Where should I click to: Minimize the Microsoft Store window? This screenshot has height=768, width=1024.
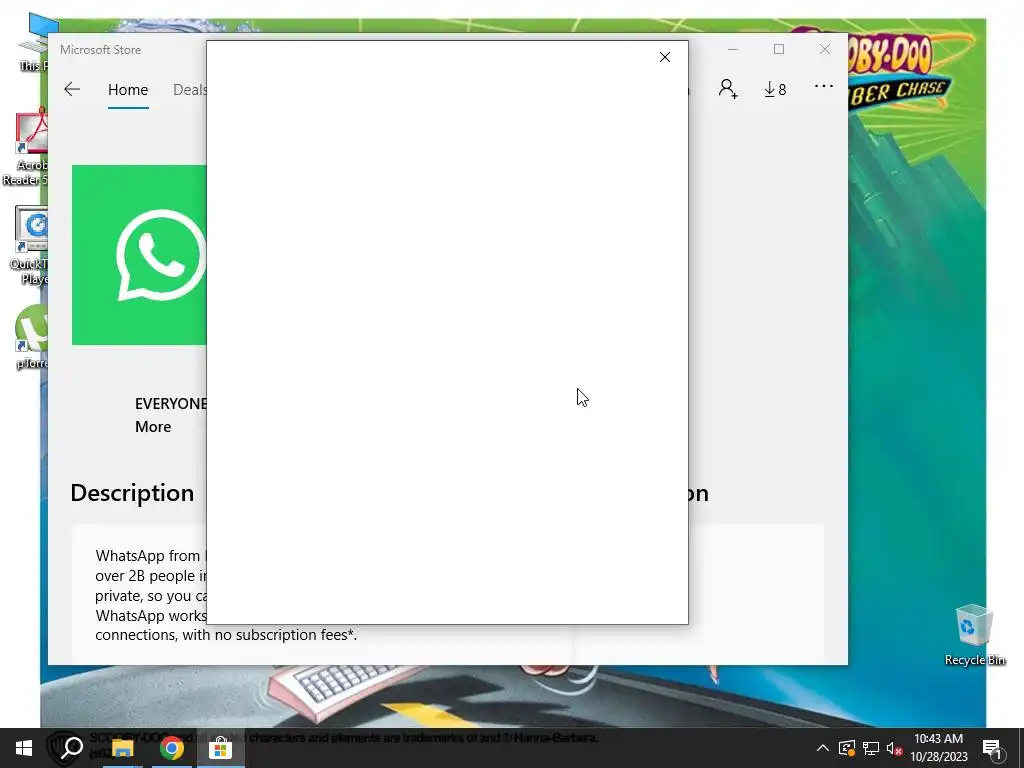click(x=733, y=50)
